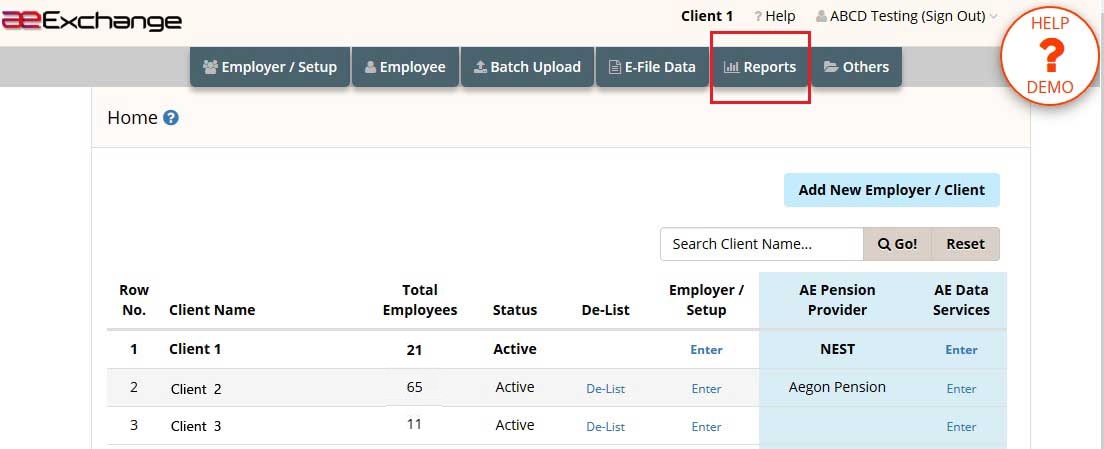
Task: Open the Employee menu
Action: point(406,67)
